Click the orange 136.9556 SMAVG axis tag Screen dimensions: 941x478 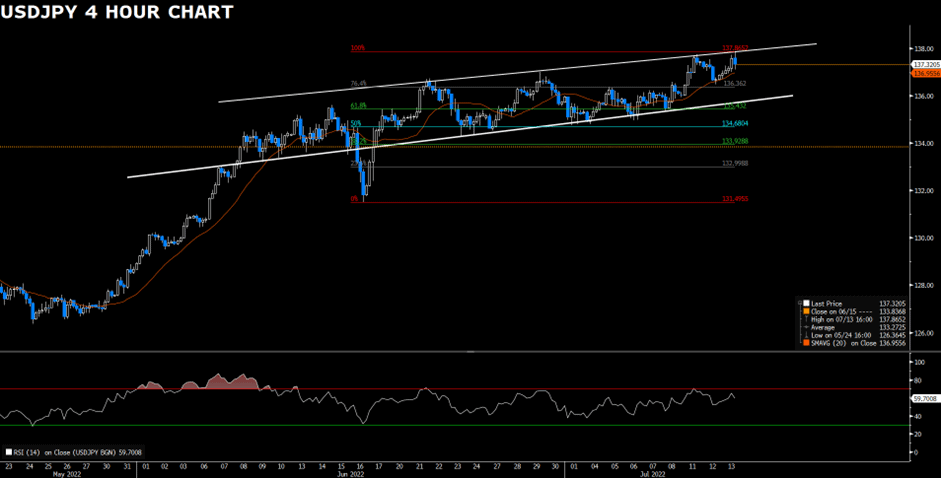(x=924, y=74)
